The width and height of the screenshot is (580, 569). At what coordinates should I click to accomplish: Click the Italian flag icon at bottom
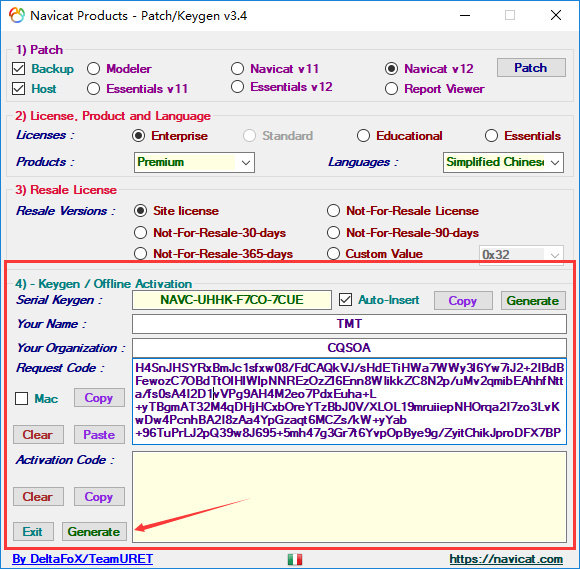(x=295, y=559)
